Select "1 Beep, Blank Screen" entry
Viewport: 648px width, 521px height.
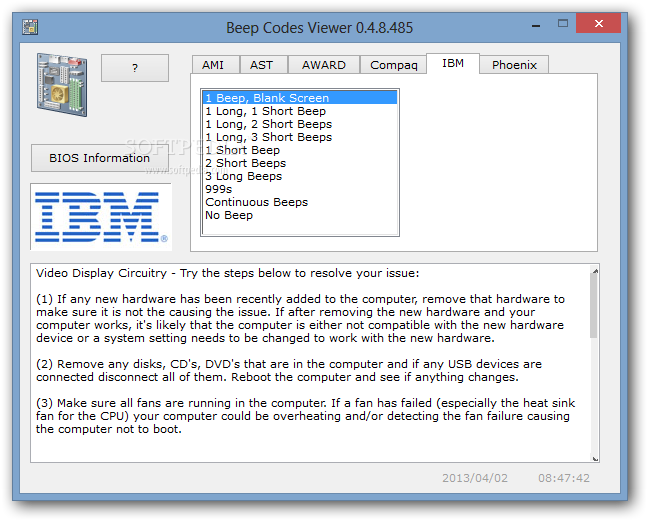tap(300, 98)
